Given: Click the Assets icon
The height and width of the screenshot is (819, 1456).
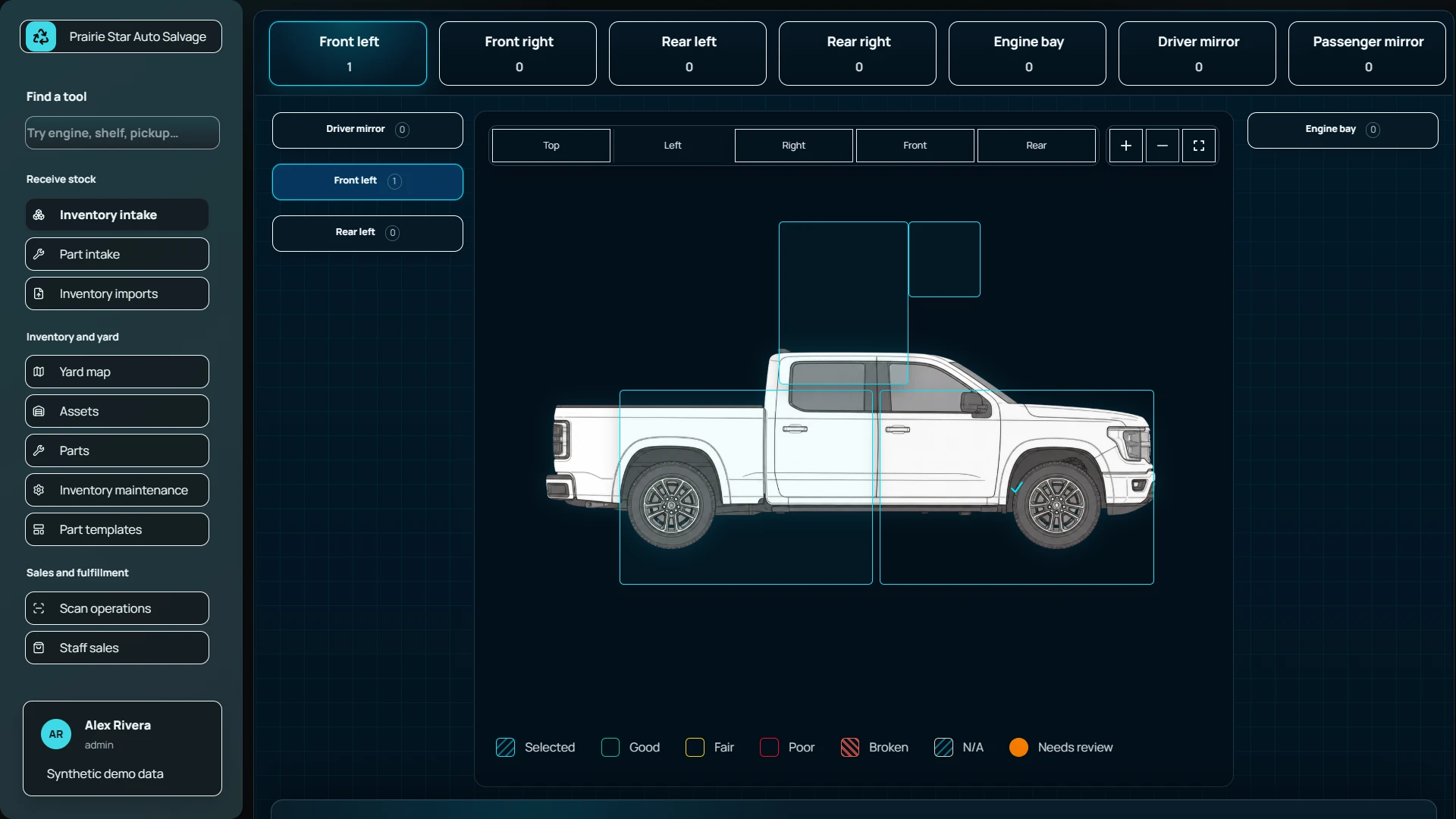Looking at the screenshot, I should coord(39,411).
